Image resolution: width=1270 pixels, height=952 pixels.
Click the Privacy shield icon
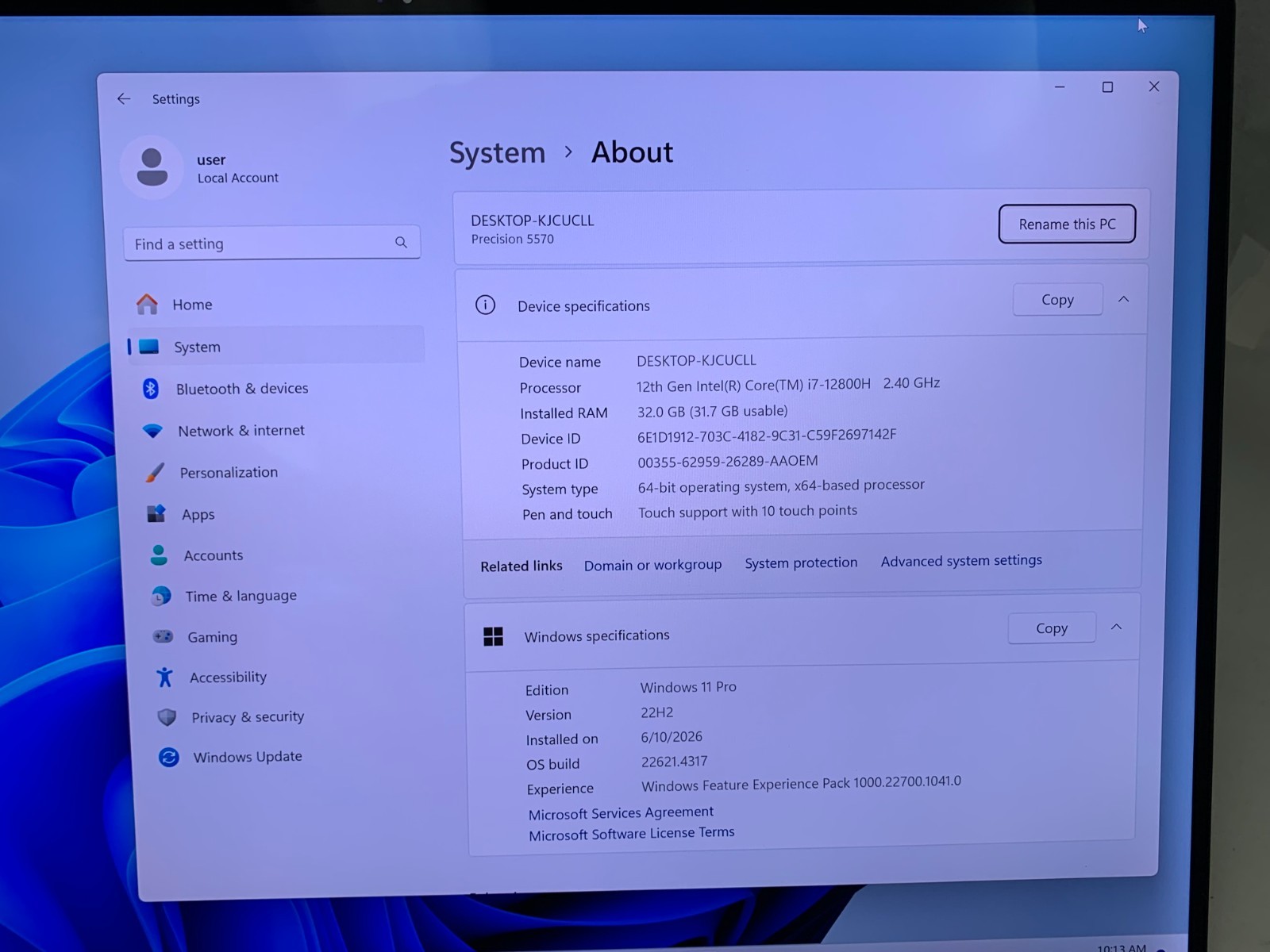[x=167, y=717]
